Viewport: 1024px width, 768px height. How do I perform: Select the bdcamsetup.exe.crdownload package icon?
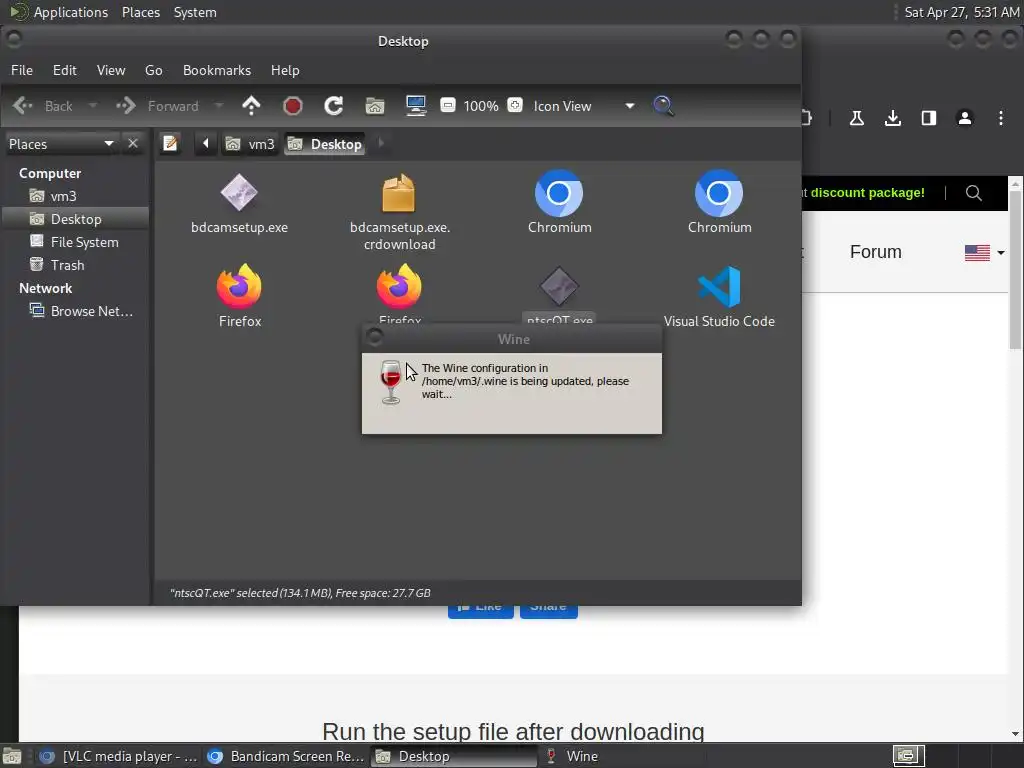pos(399,193)
